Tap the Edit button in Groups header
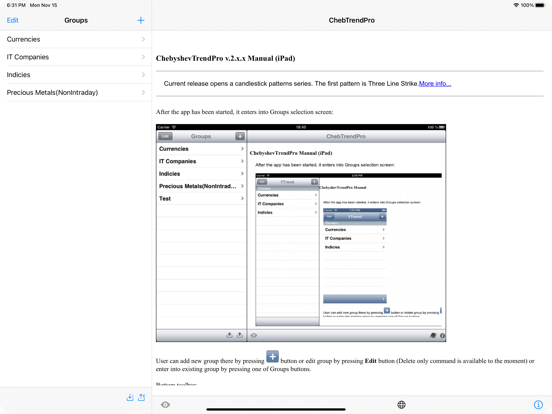Image resolution: width=552 pixels, height=414 pixels. tap(12, 20)
